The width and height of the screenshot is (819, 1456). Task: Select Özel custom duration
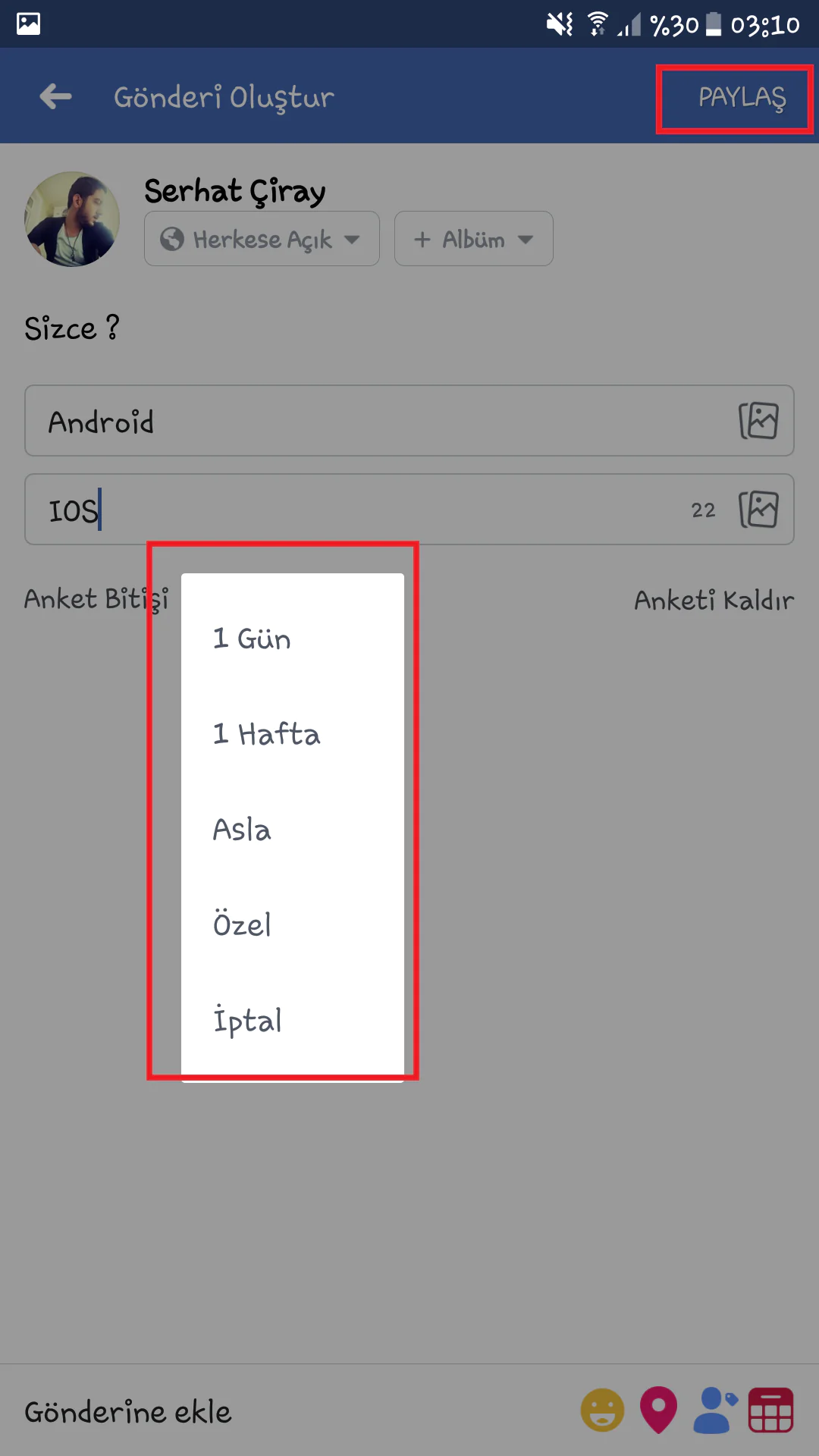coord(242,925)
